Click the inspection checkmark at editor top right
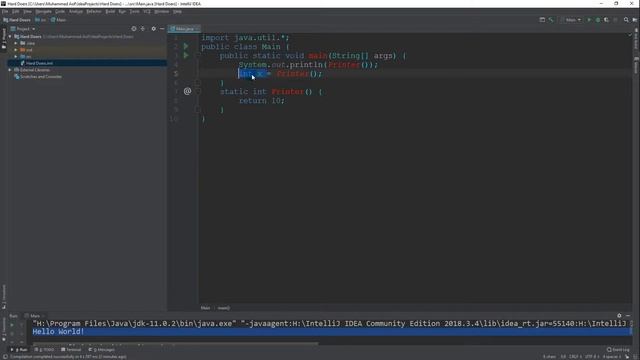Screen dimensions: 640x360 click(x=629, y=36)
